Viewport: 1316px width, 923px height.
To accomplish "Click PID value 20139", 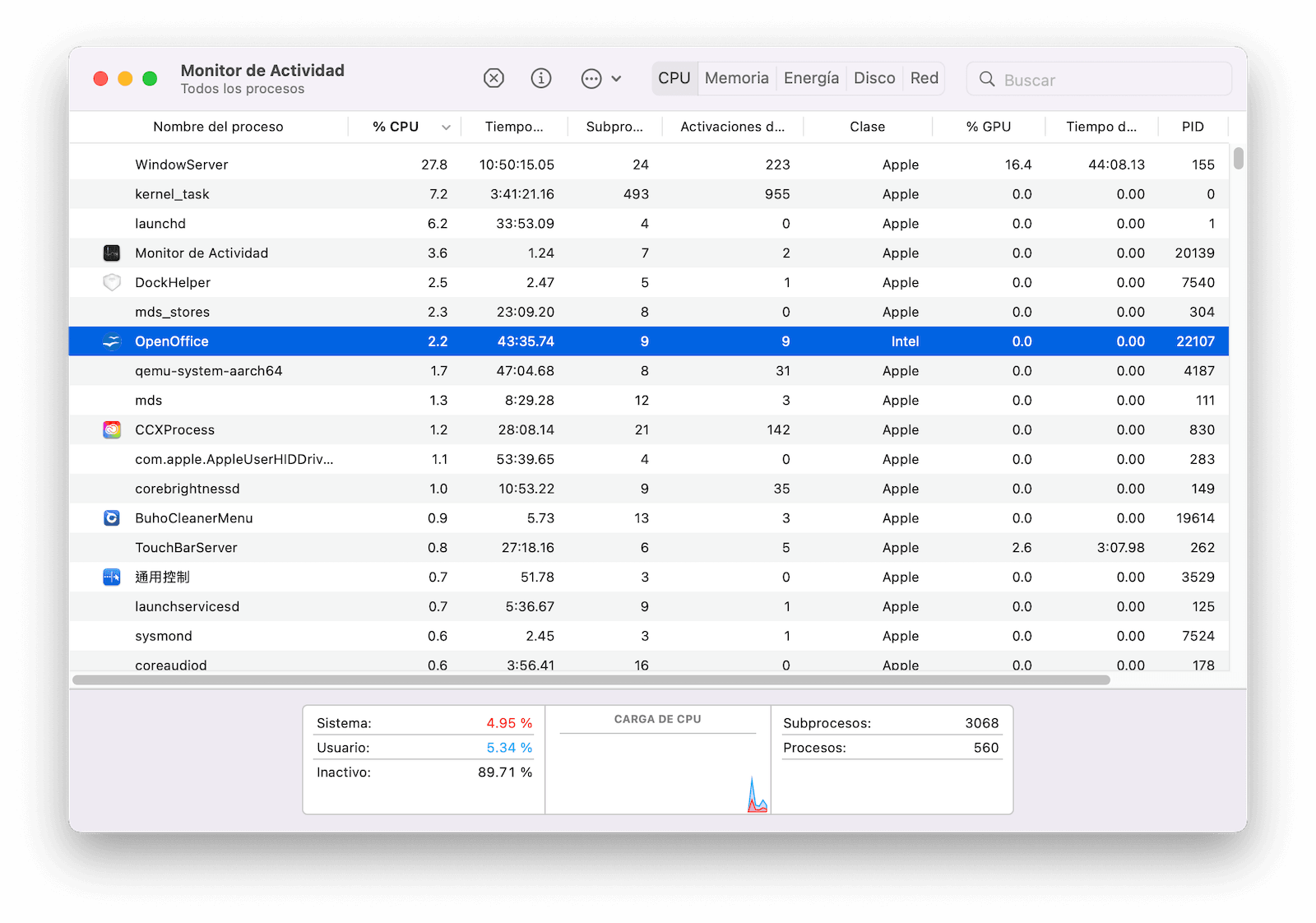I will point(1194,253).
